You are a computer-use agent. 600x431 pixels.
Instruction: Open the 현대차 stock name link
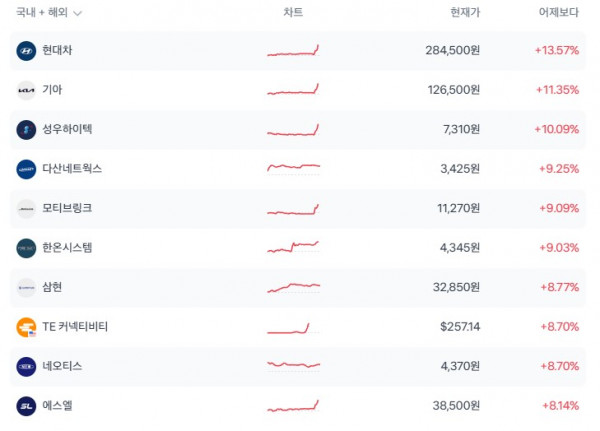click(x=57, y=50)
